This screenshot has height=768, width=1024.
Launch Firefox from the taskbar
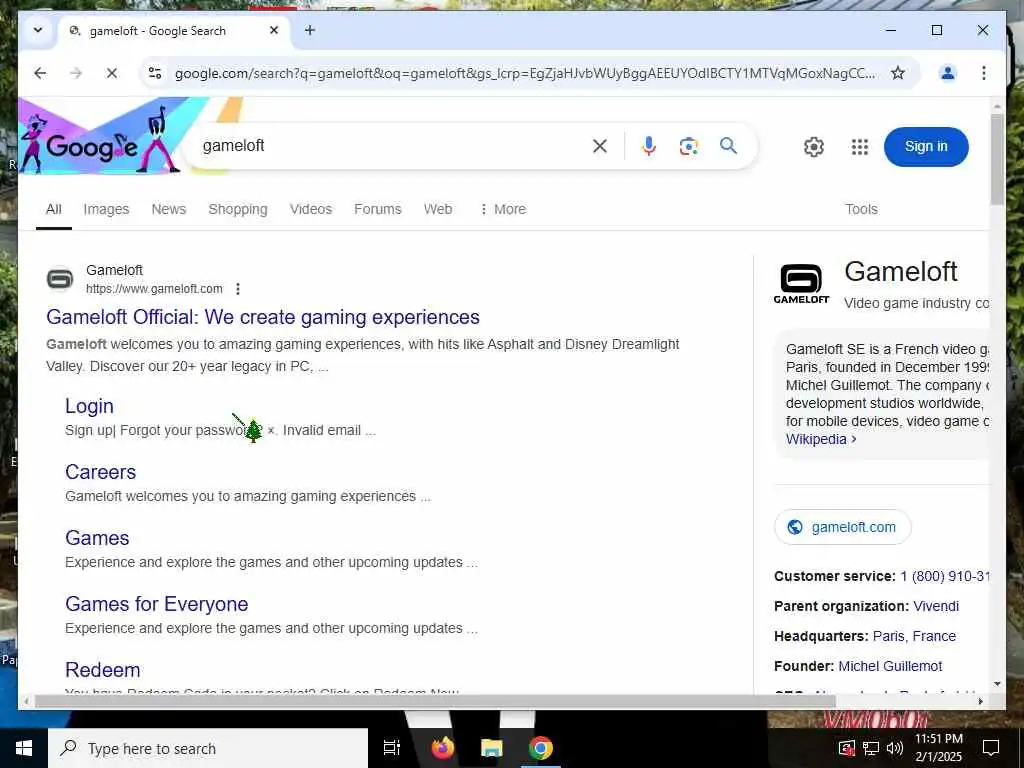[443, 748]
